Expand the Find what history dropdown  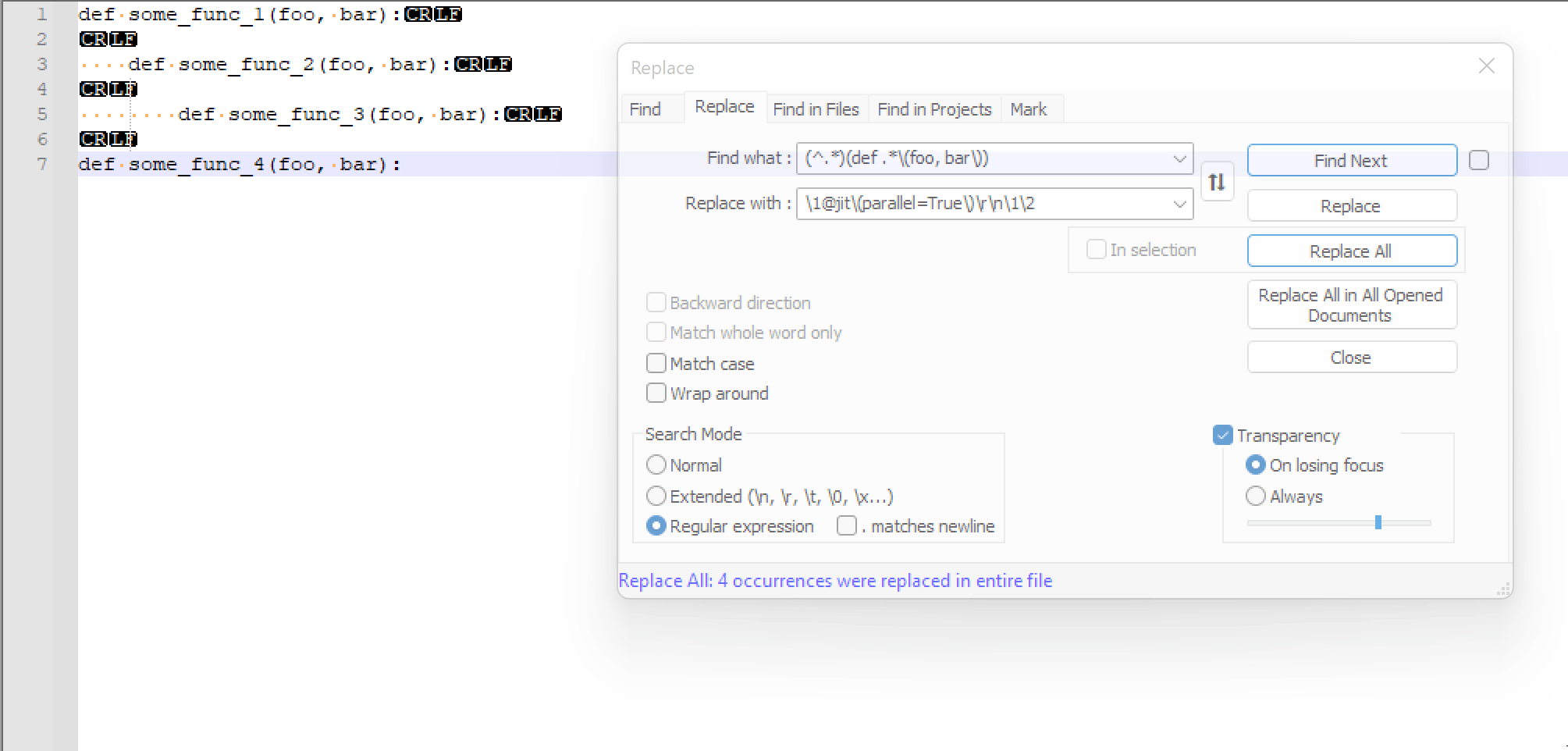(x=1179, y=158)
